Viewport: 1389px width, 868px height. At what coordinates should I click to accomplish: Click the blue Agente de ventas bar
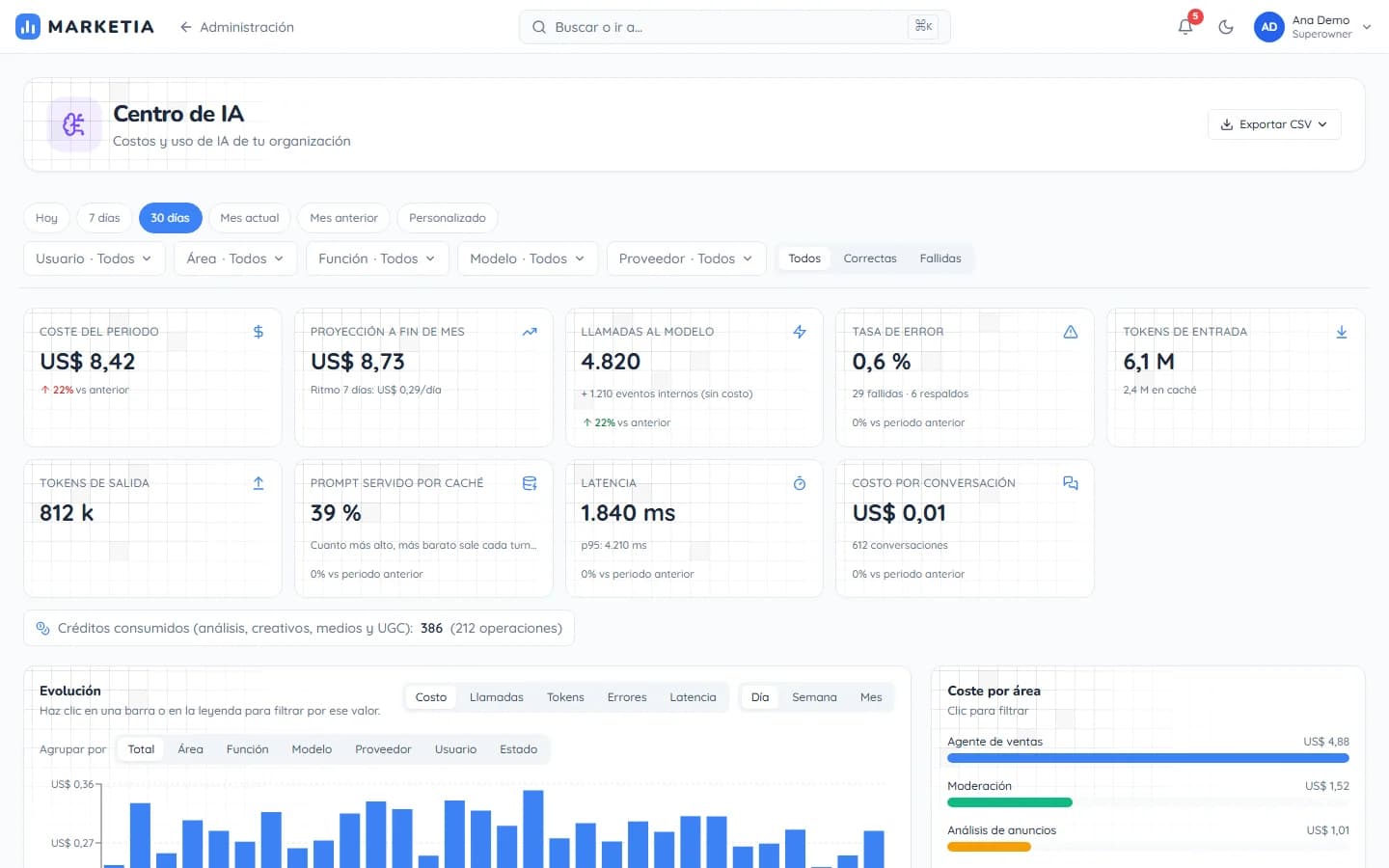click(x=1148, y=758)
